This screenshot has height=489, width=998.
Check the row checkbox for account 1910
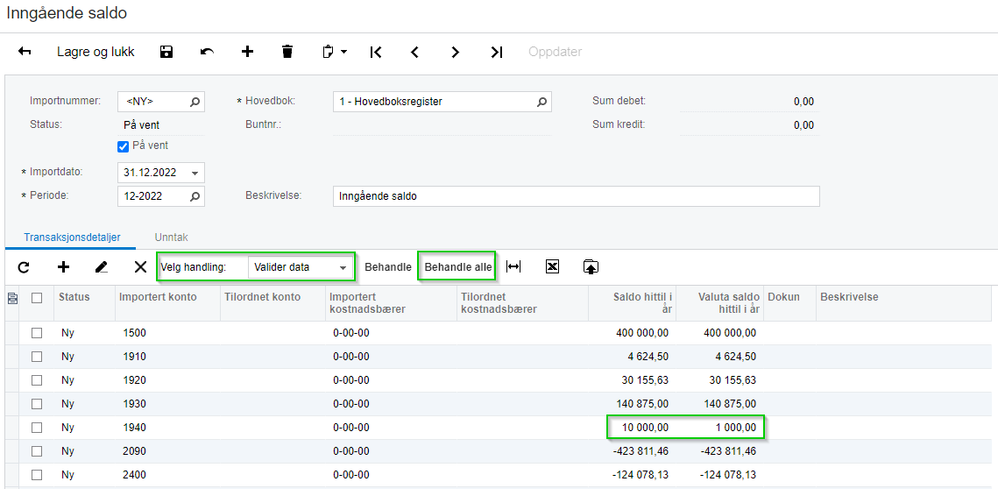(x=37, y=356)
